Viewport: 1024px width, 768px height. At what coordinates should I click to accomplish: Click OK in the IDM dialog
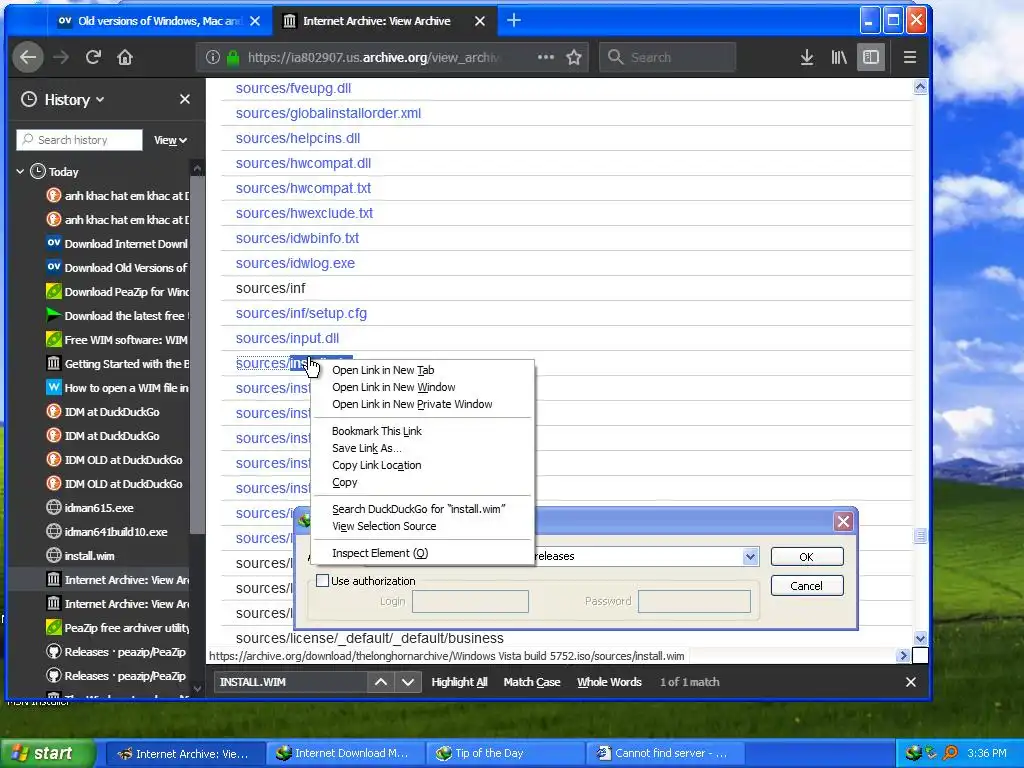[807, 556]
